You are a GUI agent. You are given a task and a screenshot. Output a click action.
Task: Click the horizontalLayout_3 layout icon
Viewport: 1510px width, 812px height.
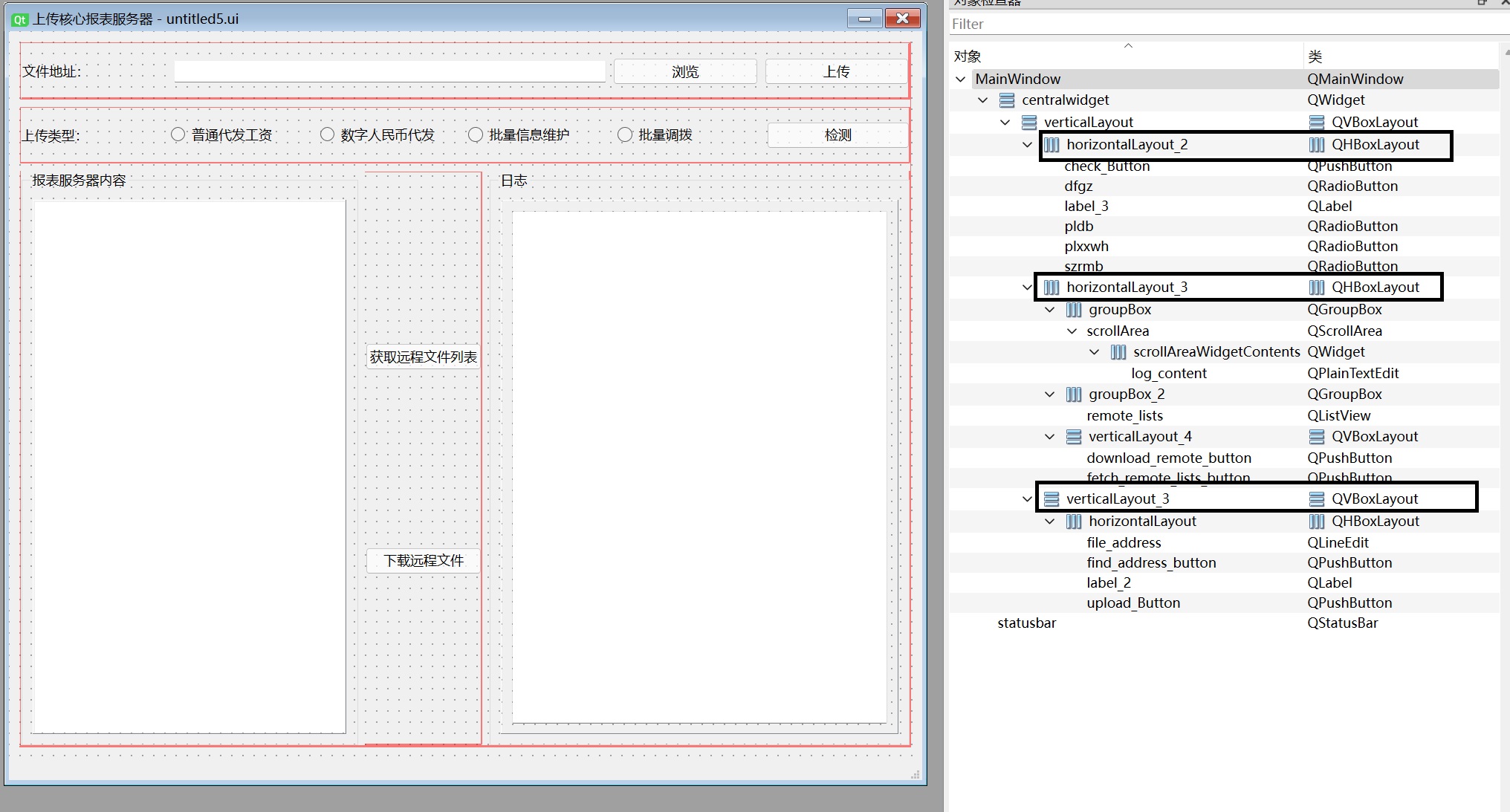1052,288
